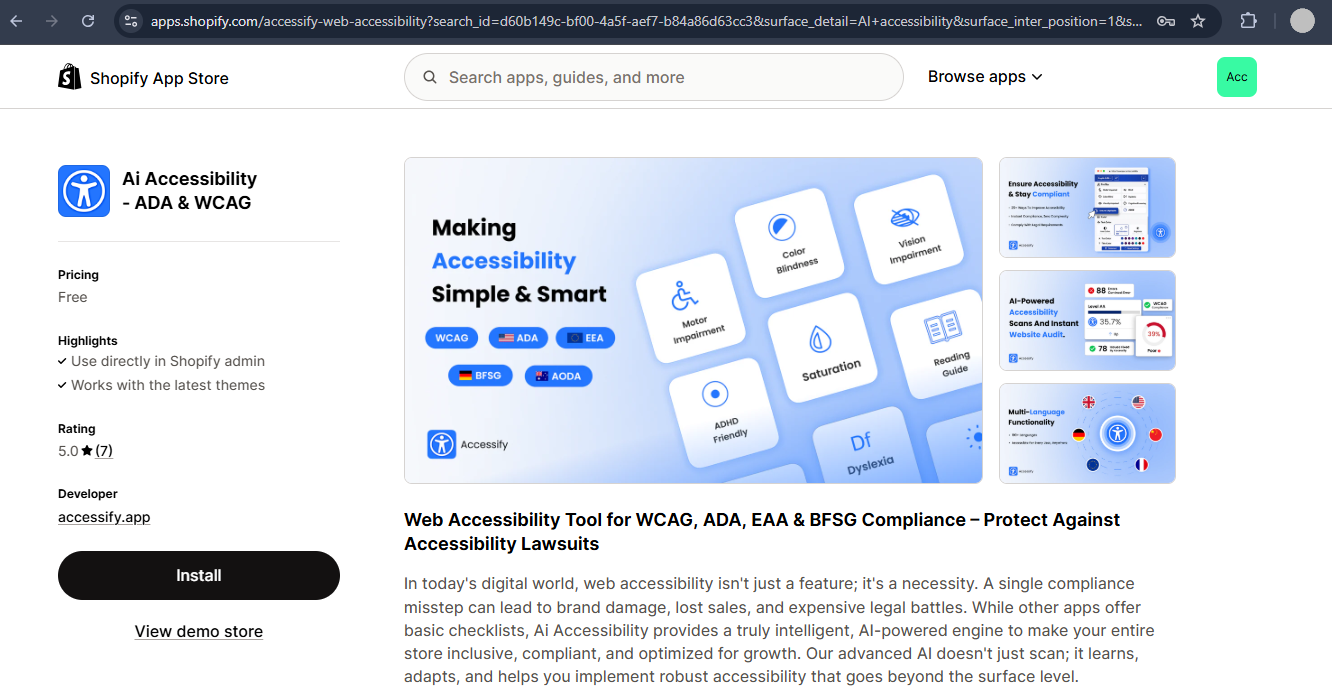Viewport: 1332px width, 699px height.
Task: Open the browser extensions puzzle icon
Action: coord(1248,20)
